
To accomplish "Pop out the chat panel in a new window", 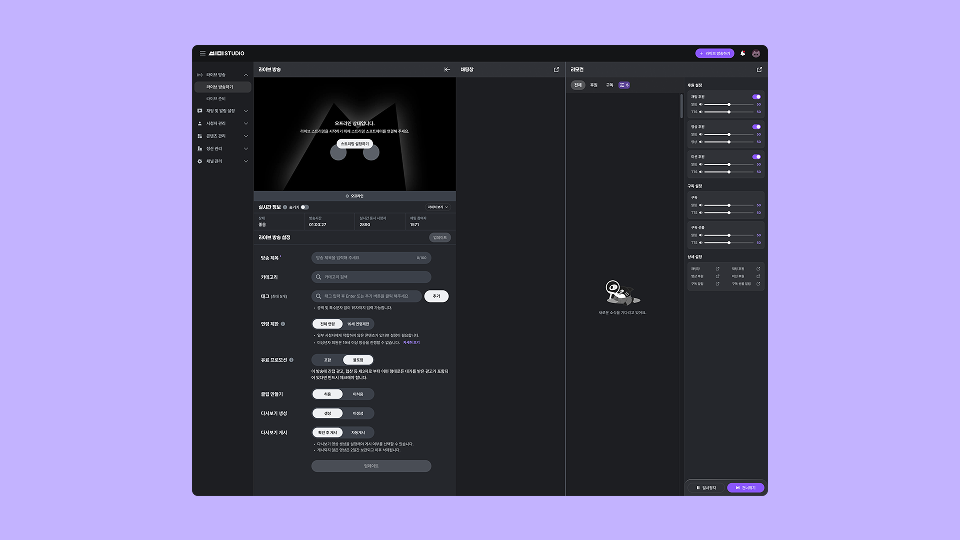I will point(557,70).
